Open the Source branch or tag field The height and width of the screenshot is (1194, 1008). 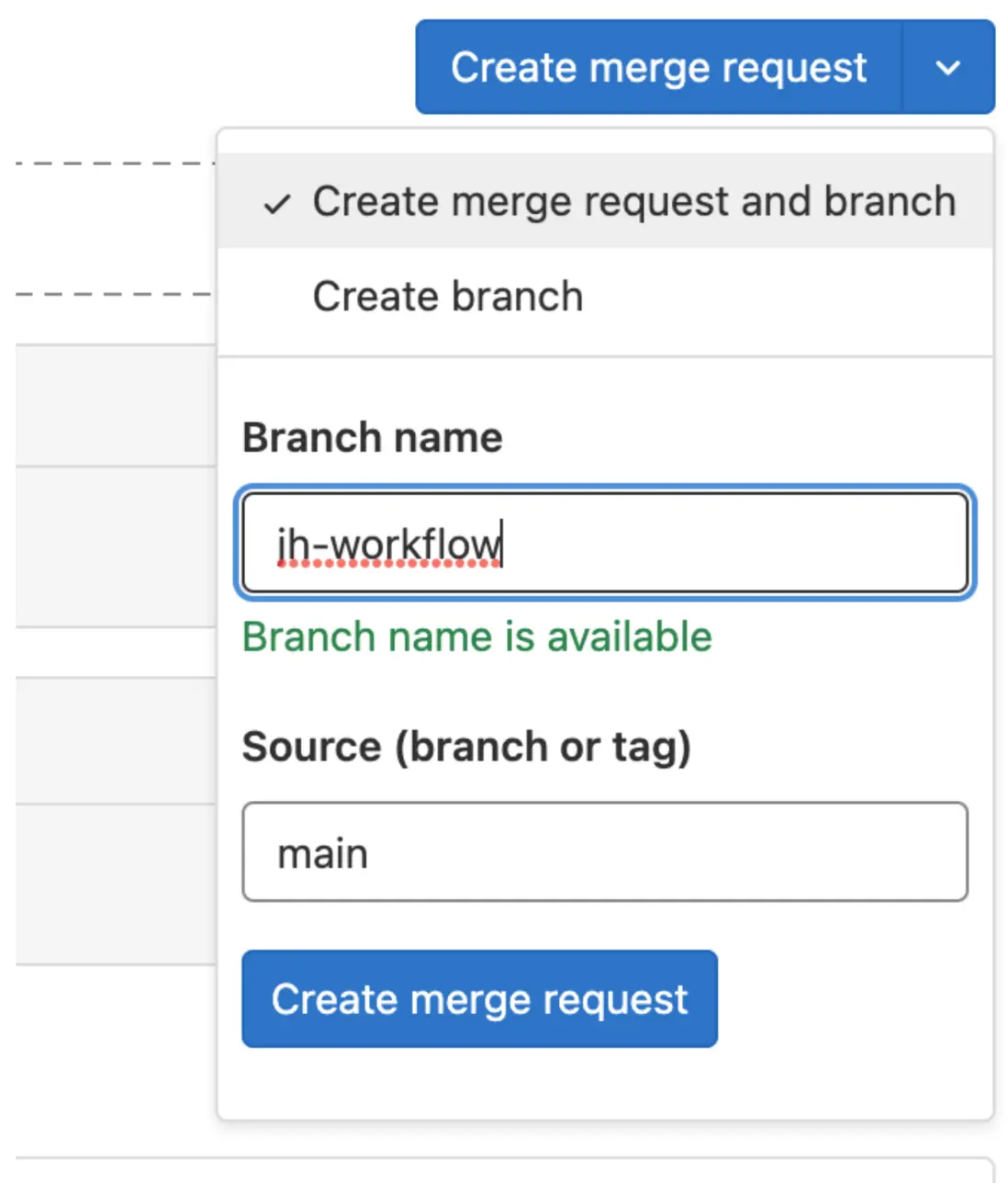coord(604,852)
